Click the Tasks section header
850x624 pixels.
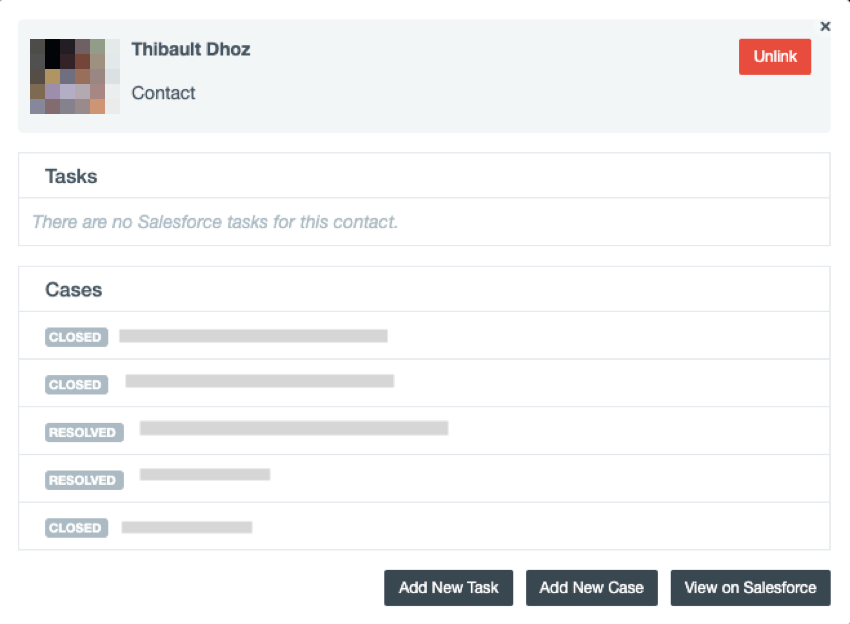click(71, 176)
